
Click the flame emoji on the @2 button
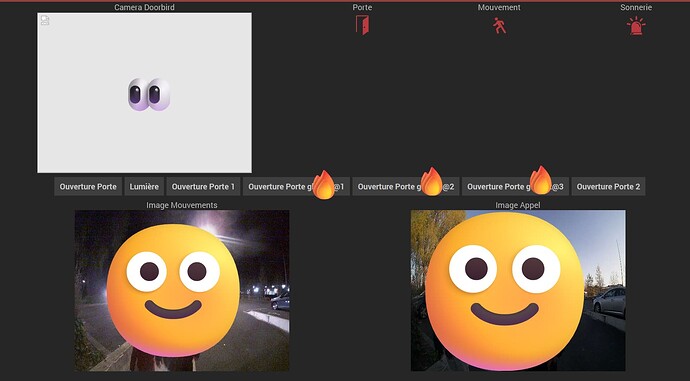pyautogui.click(x=431, y=181)
